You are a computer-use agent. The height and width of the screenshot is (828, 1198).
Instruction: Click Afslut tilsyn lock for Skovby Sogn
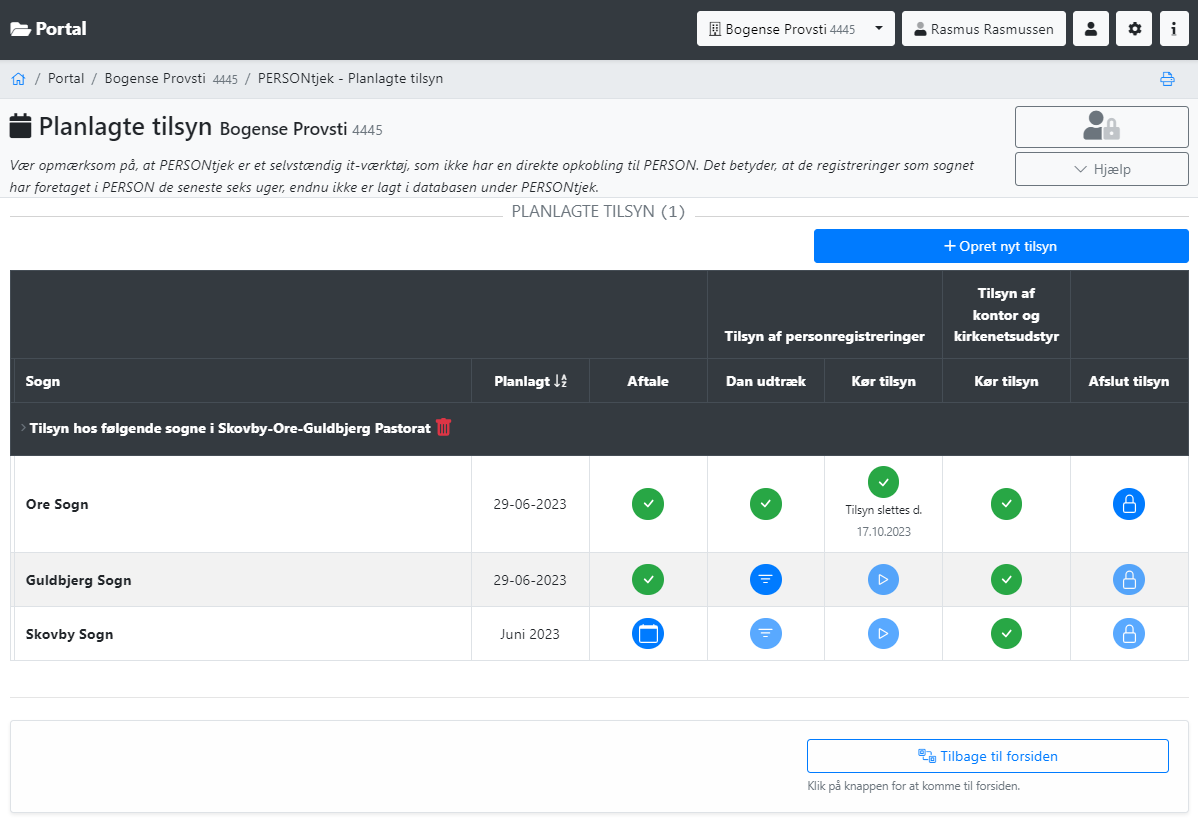coord(1128,634)
